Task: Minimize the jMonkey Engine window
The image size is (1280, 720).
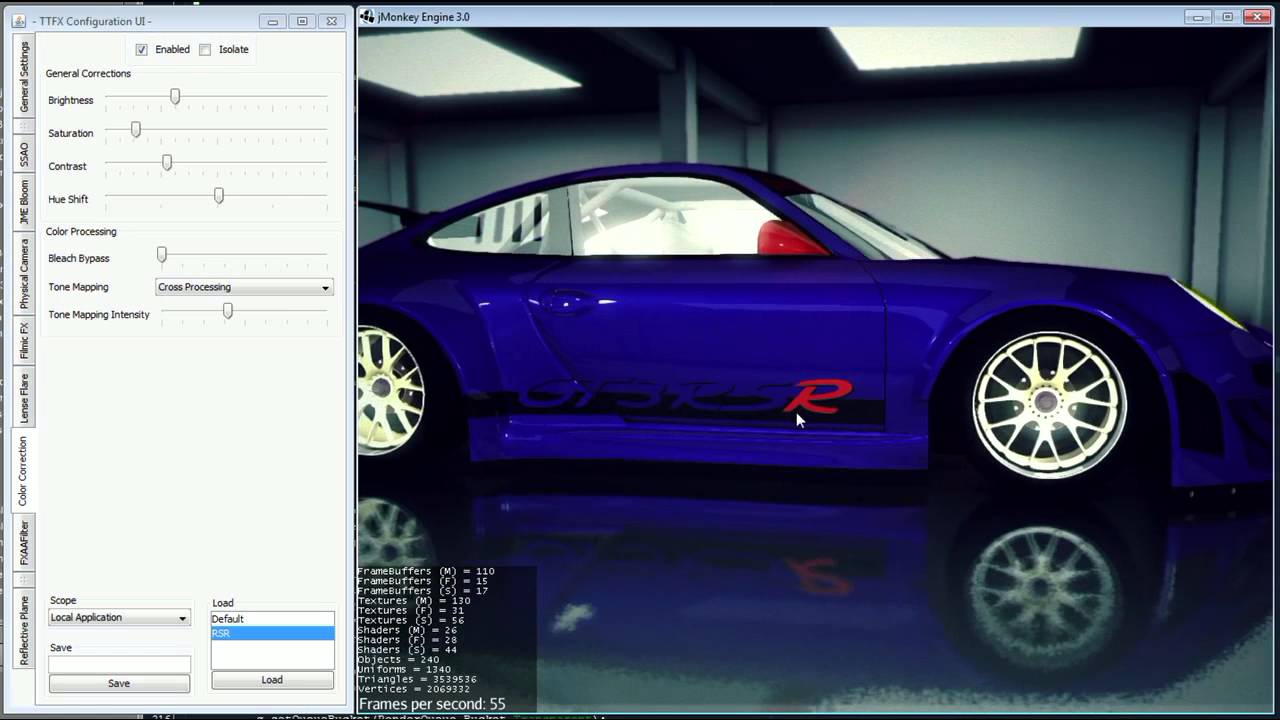Action: (1198, 17)
